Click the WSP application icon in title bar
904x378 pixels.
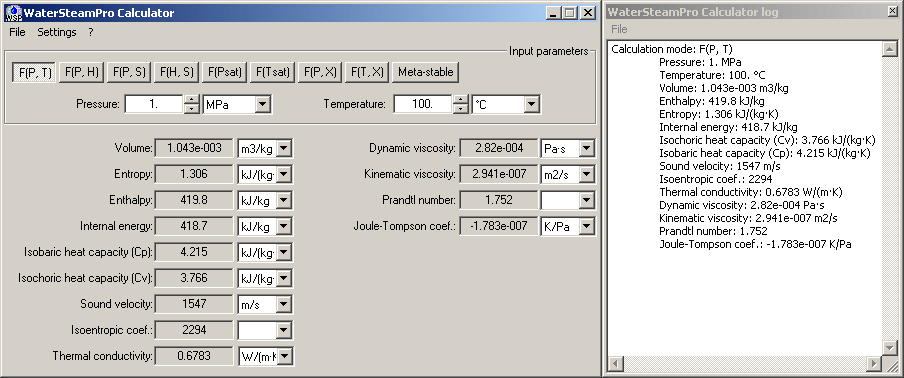tap(13, 13)
